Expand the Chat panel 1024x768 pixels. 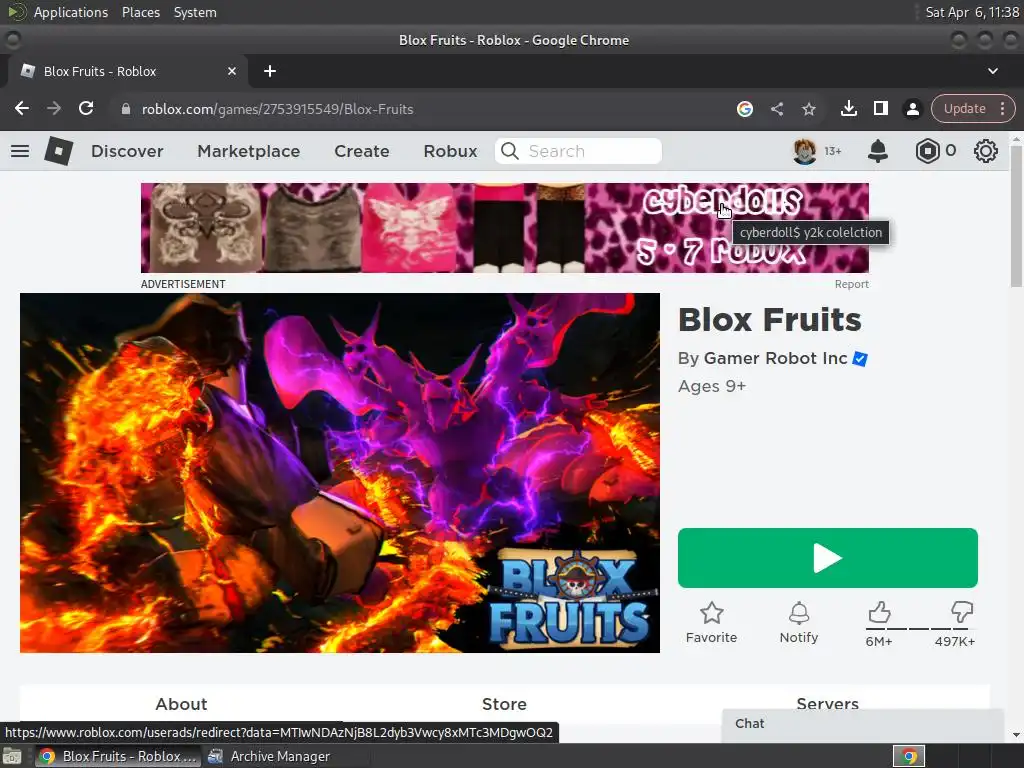pyautogui.click(x=863, y=724)
